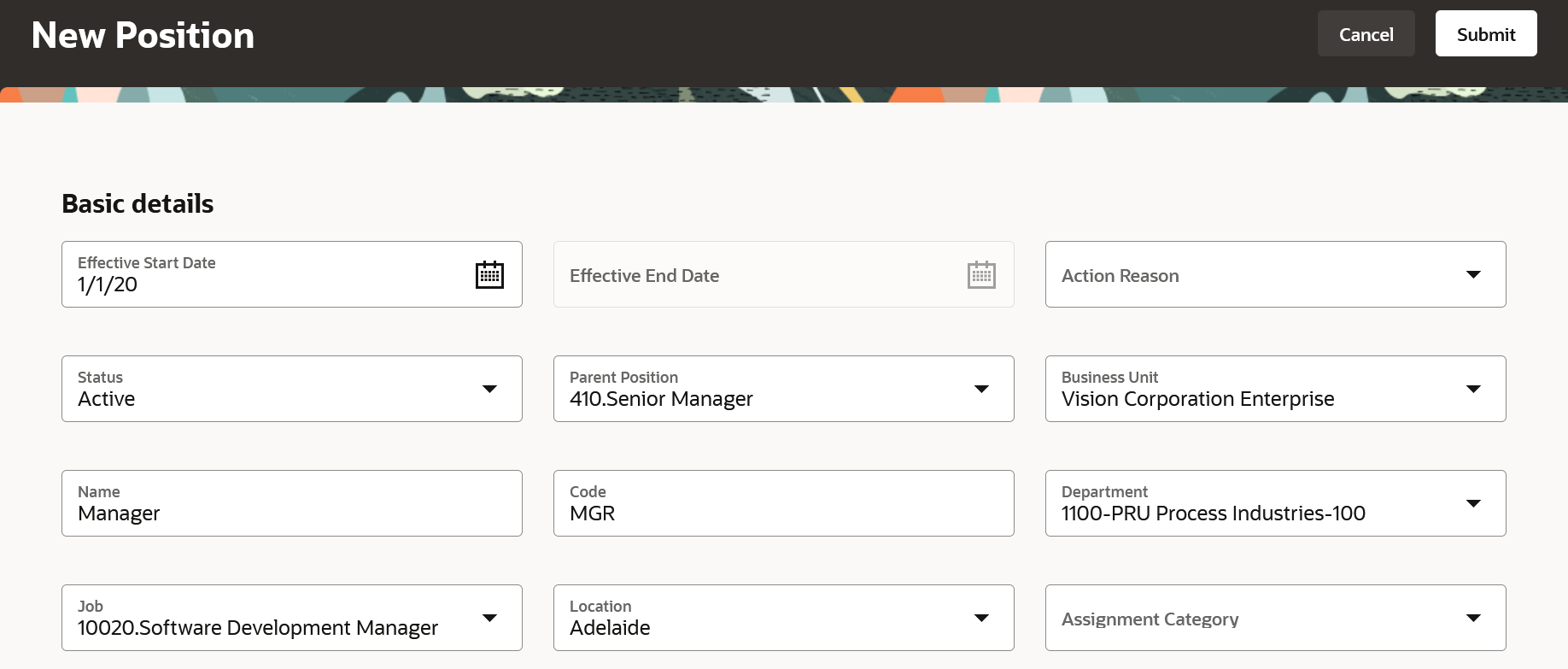Click the Action Reason placeholder text
Image resolution: width=1568 pixels, height=669 pixels.
click(1120, 275)
